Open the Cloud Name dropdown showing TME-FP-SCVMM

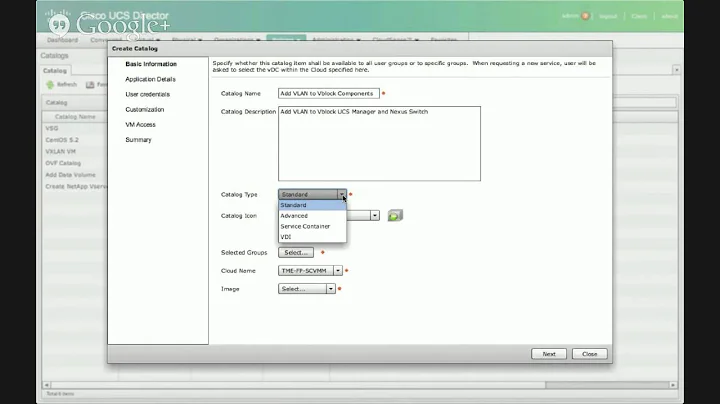310,271
